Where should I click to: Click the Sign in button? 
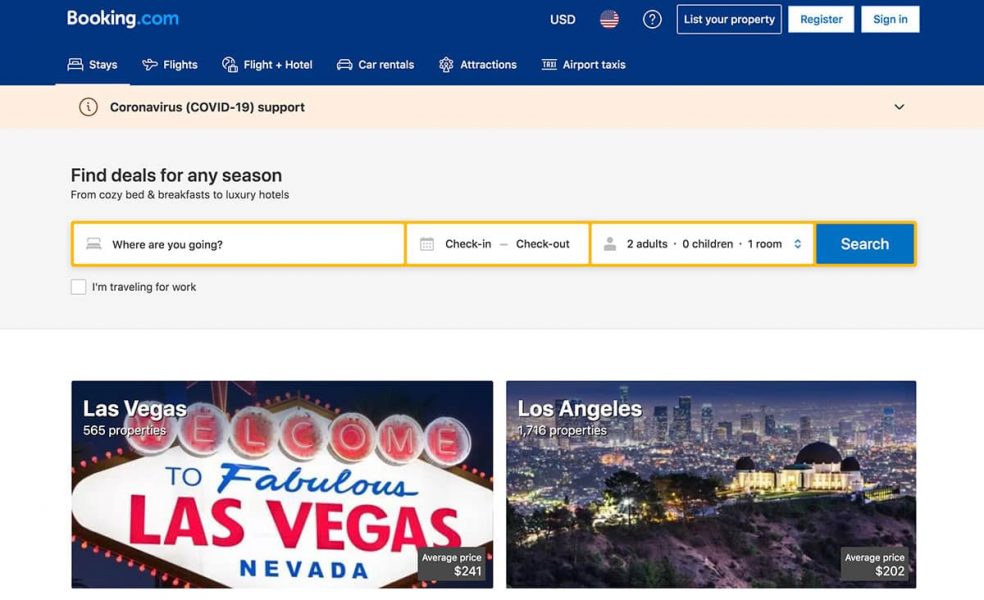point(890,19)
